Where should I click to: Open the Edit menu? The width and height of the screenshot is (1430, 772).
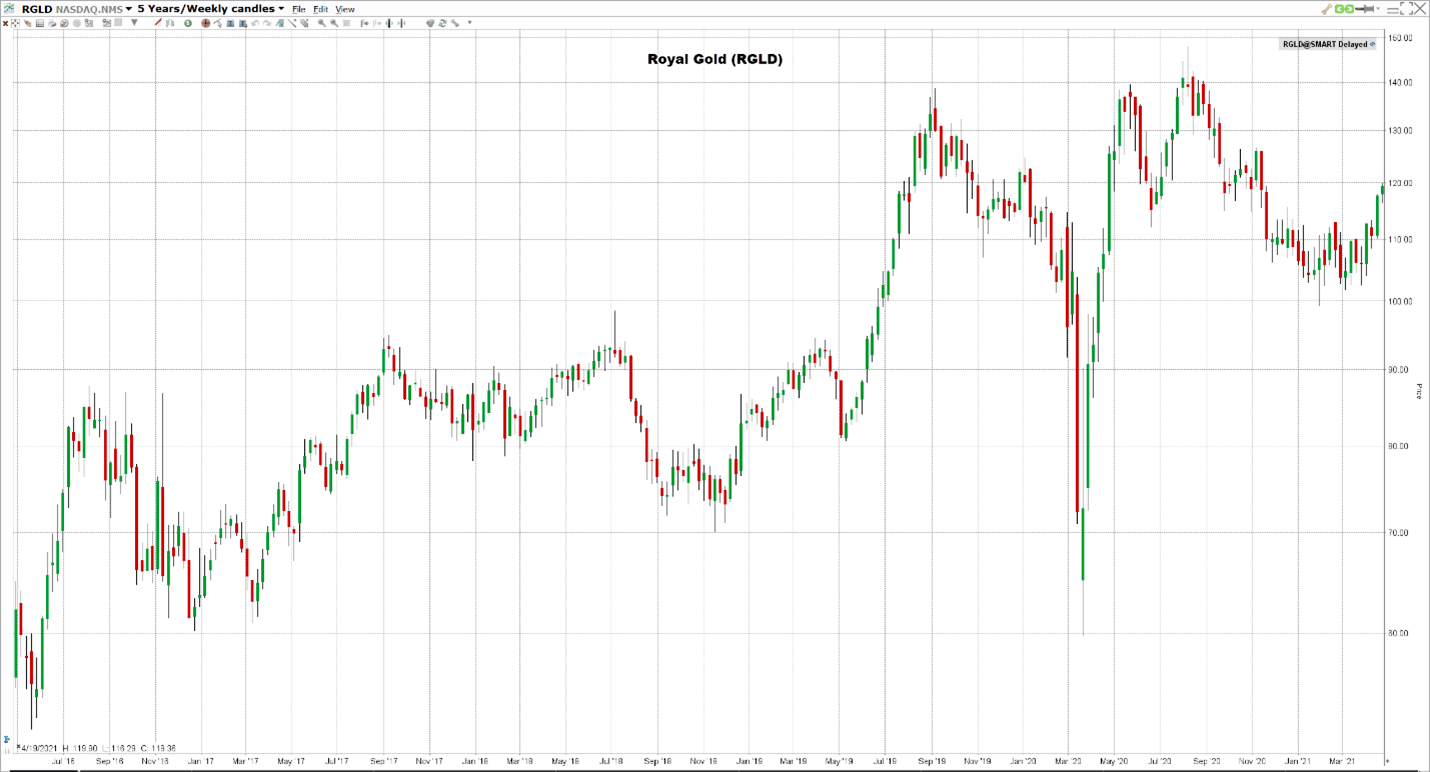(320, 9)
